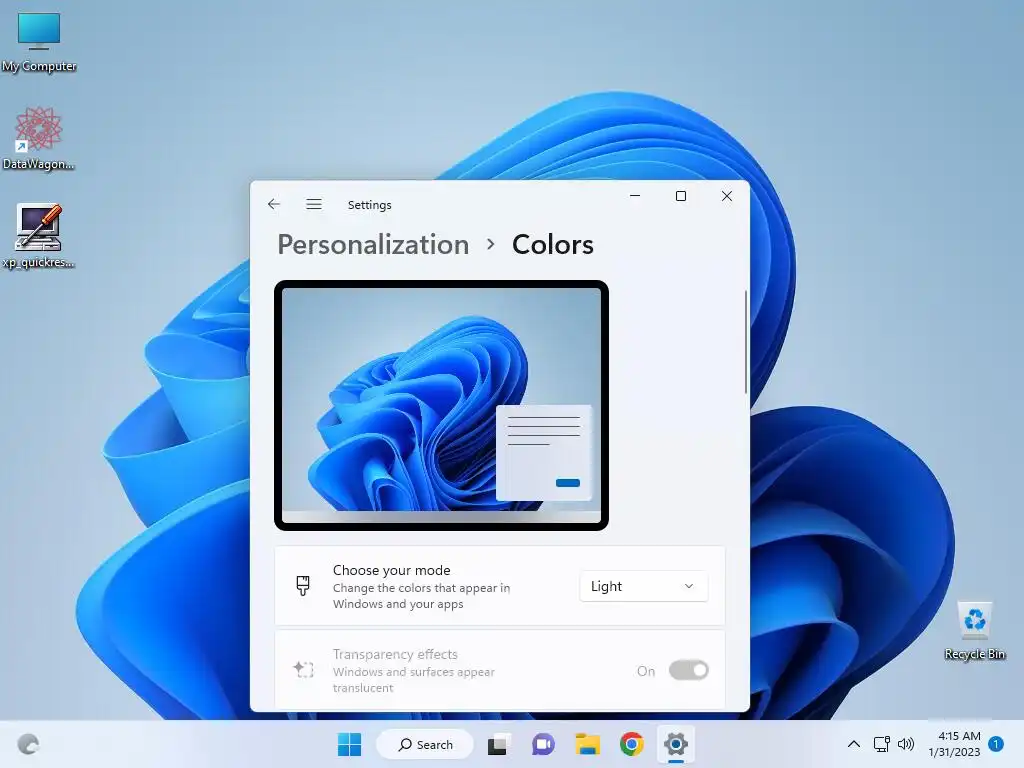Click the Settings gear taskbar icon
The image size is (1024, 768).
[676, 744]
